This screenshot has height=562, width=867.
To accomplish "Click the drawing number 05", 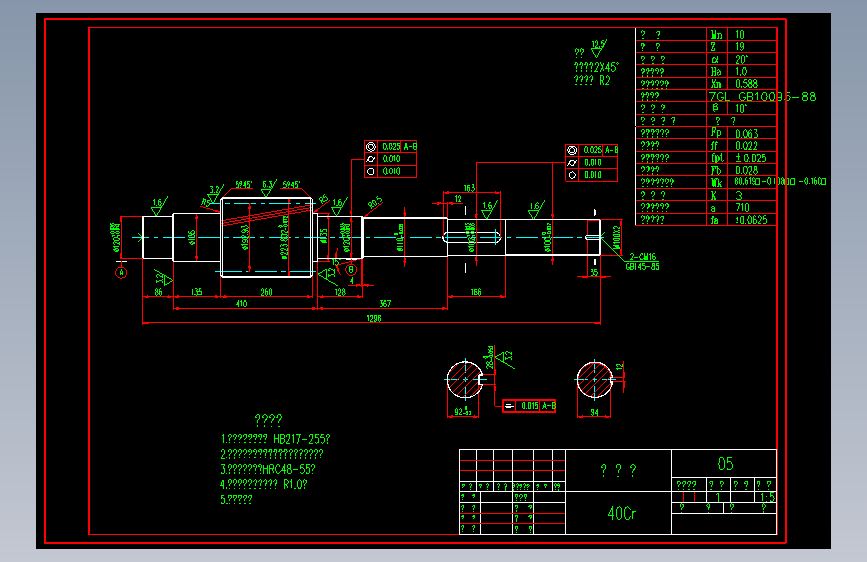I will [x=725, y=464].
